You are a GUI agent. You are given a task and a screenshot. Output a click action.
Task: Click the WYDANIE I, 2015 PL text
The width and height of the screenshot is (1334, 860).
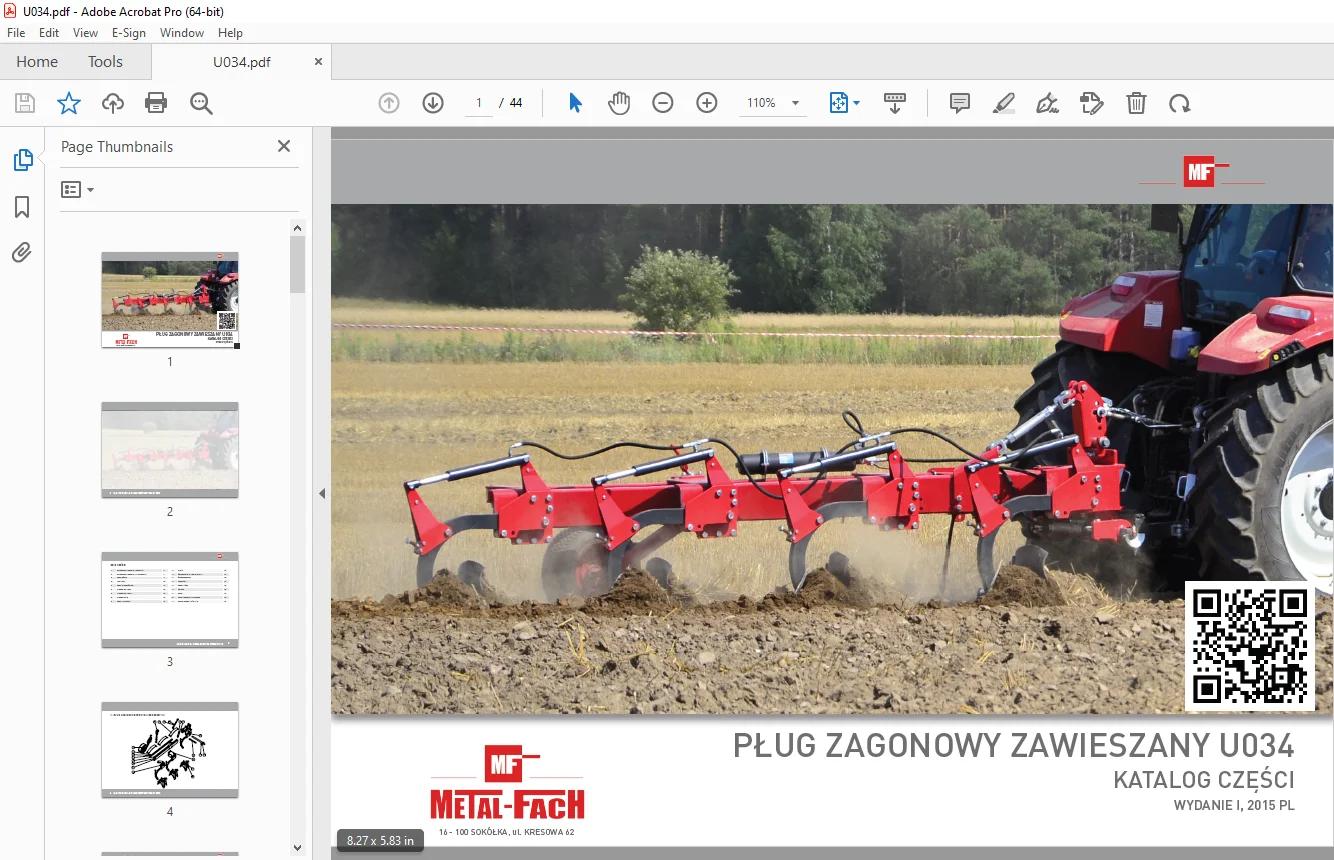pyautogui.click(x=1234, y=806)
